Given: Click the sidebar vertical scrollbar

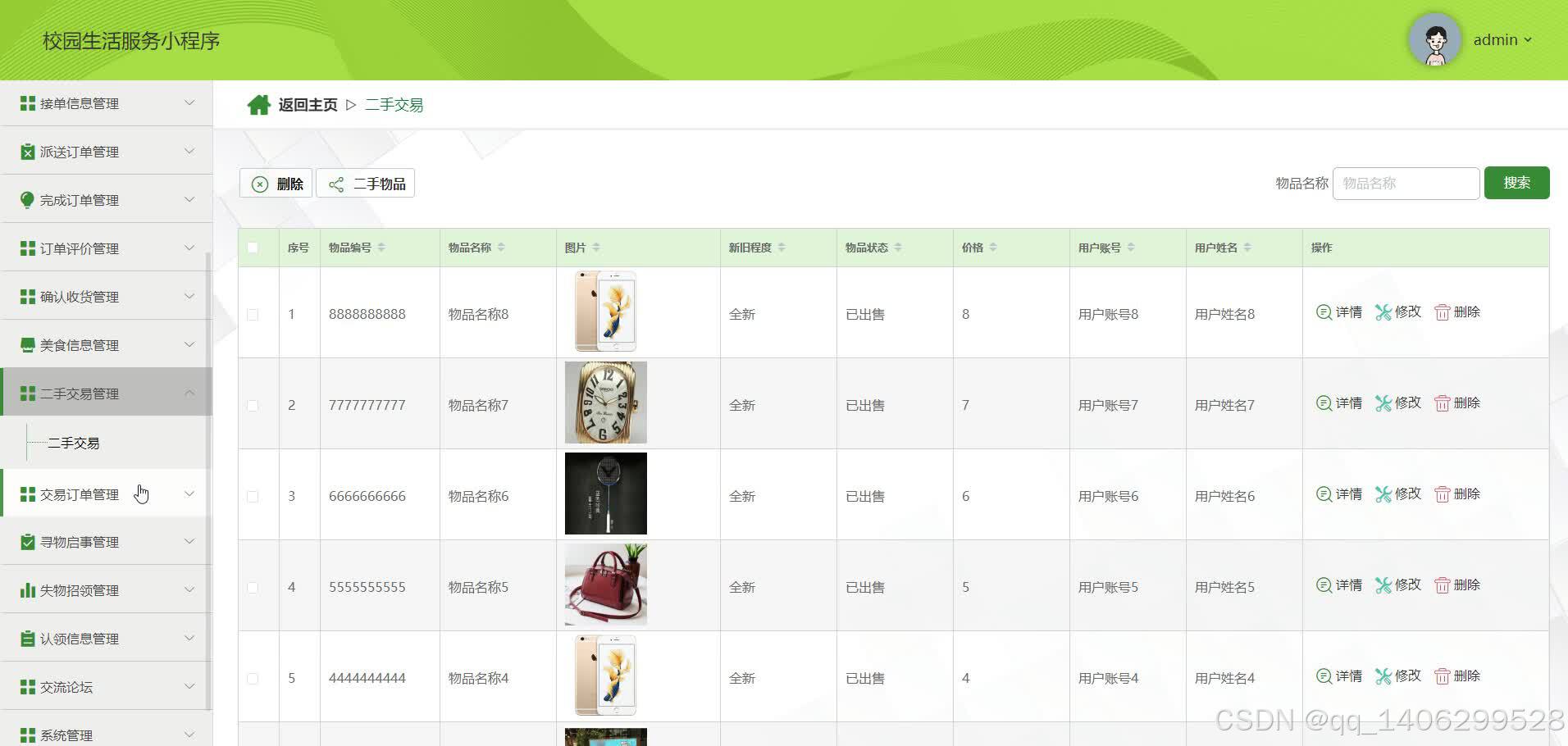Looking at the screenshot, I should coord(208,480).
